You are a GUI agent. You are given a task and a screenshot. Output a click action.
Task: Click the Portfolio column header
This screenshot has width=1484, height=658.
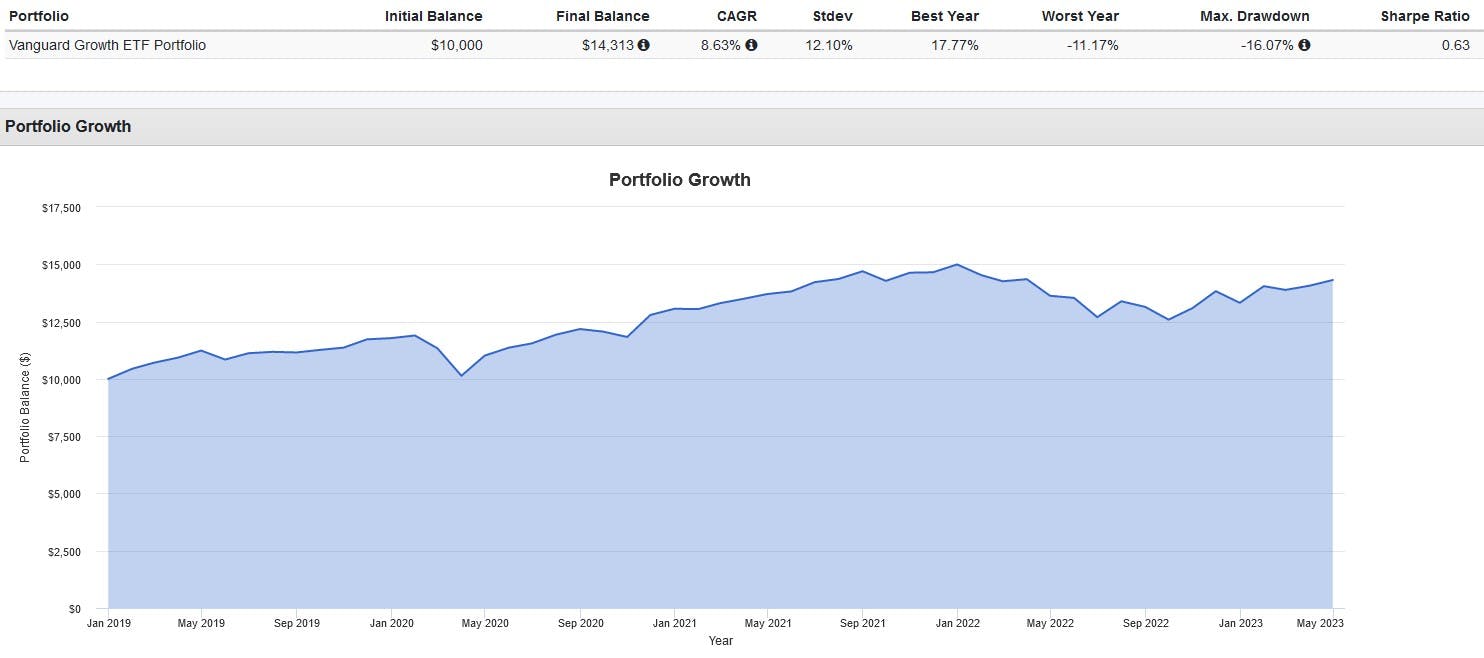coord(39,16)
